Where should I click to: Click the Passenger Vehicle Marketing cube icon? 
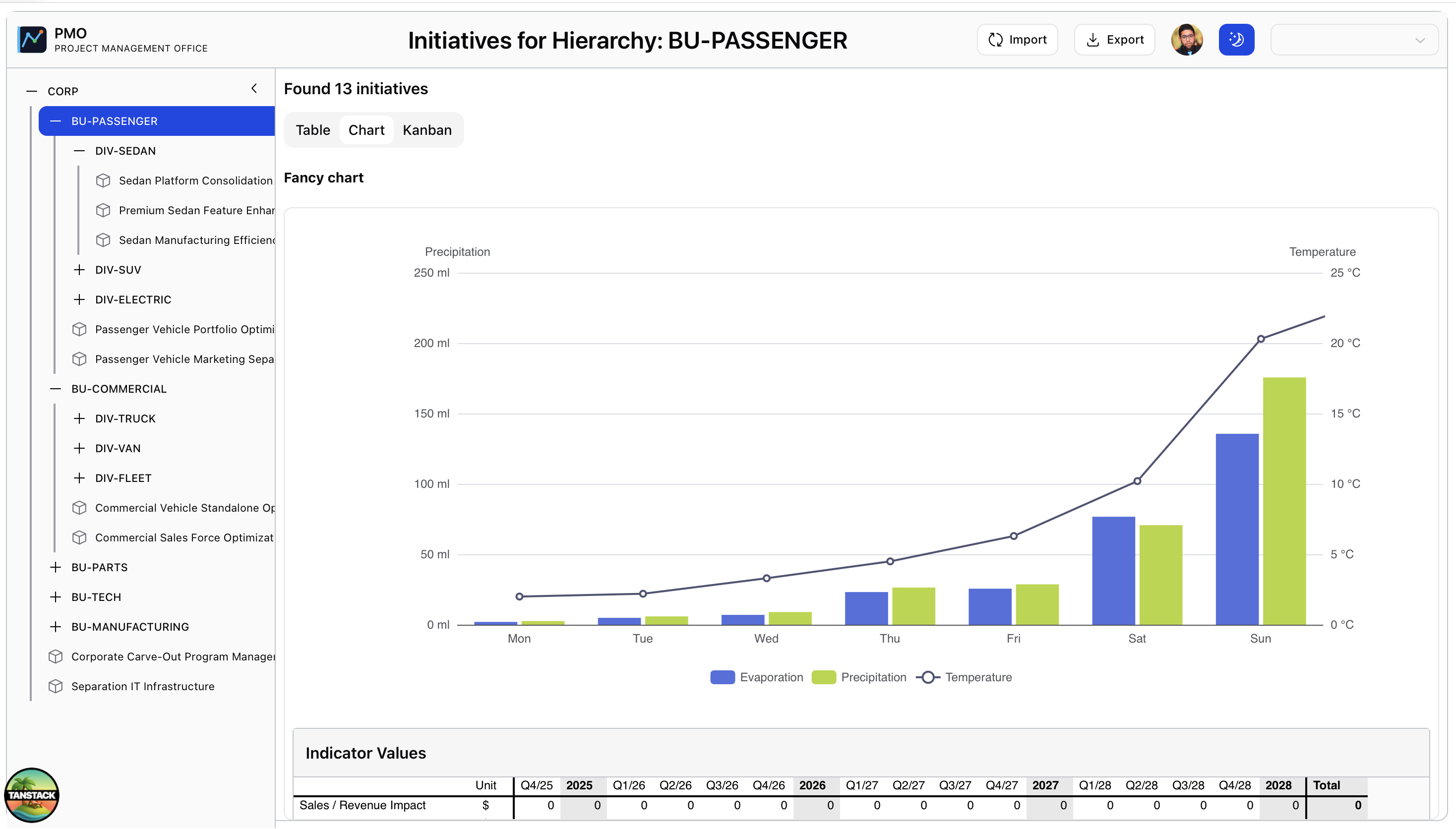[79, 359]
